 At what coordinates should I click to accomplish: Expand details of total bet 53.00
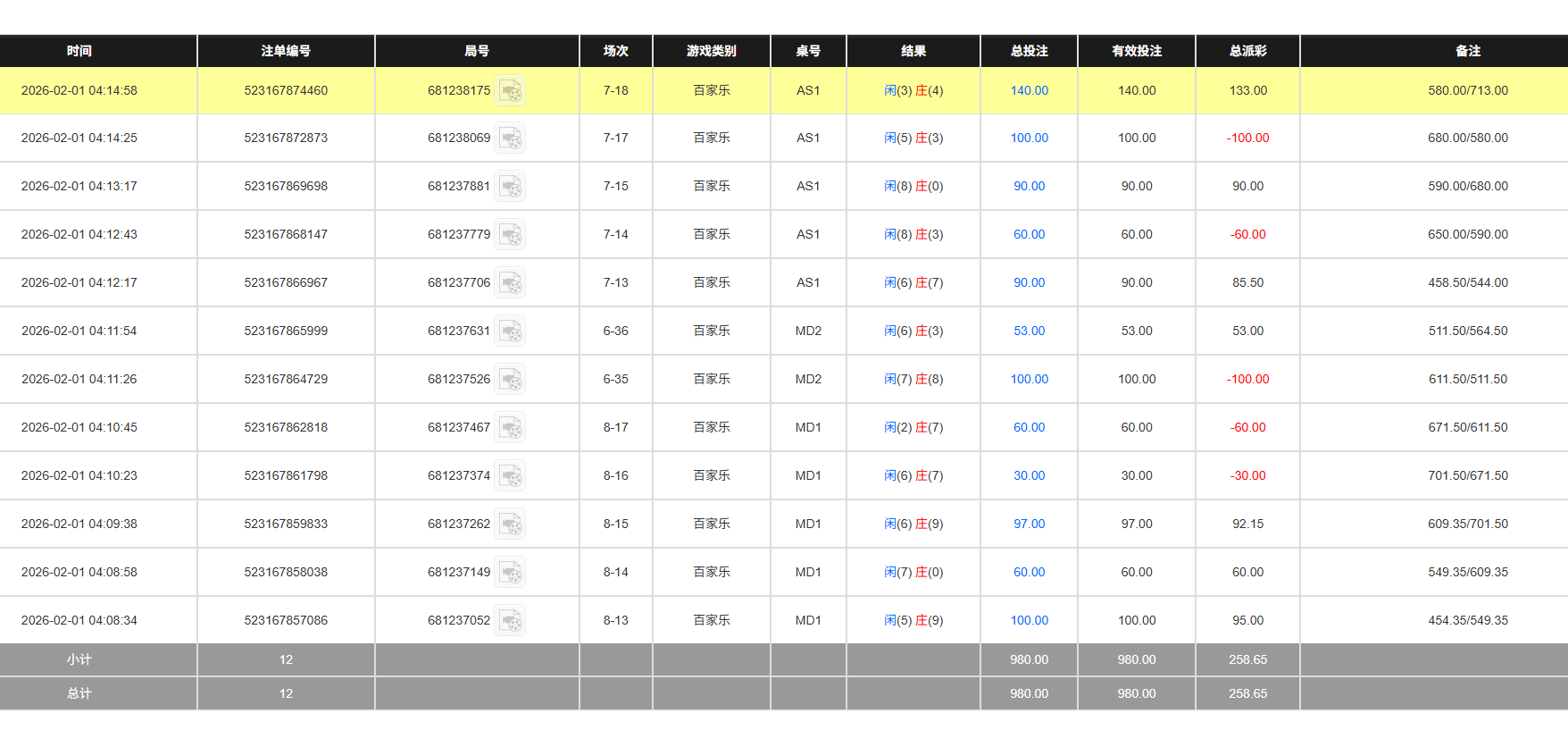click(x=1029, y=331)
